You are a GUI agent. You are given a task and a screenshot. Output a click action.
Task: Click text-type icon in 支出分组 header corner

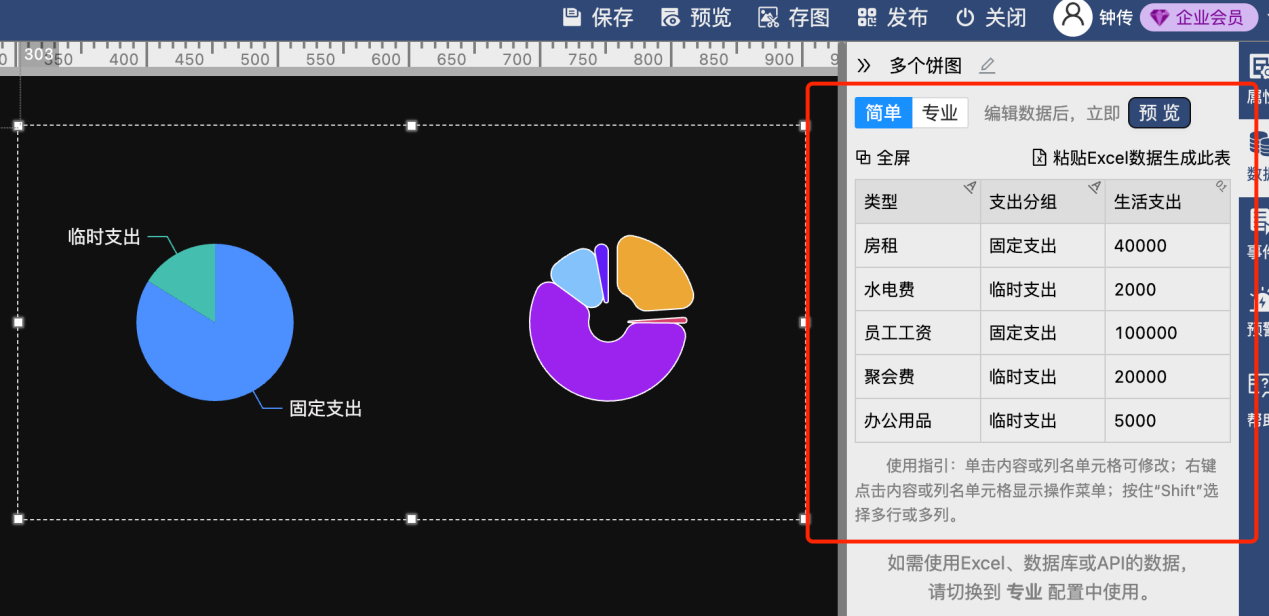coord(1094,187)
